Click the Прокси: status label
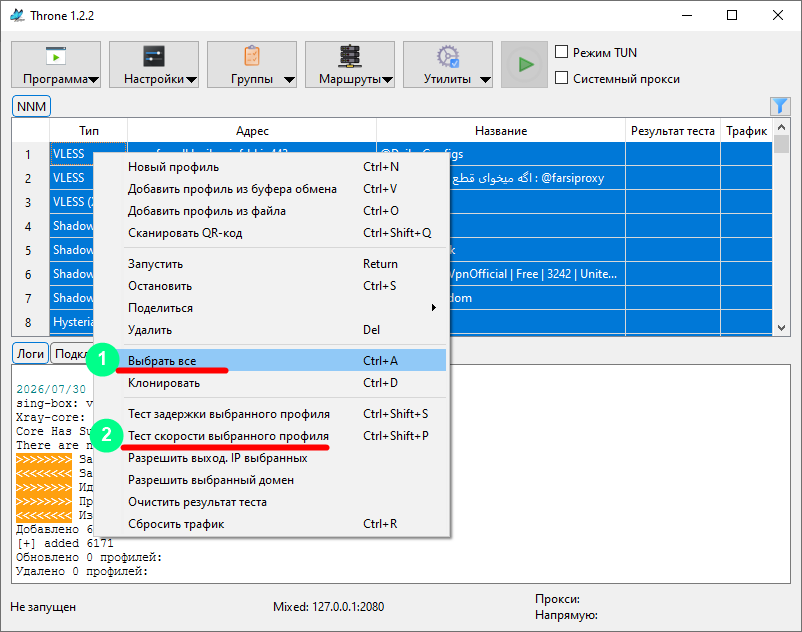 click(558, 599)
